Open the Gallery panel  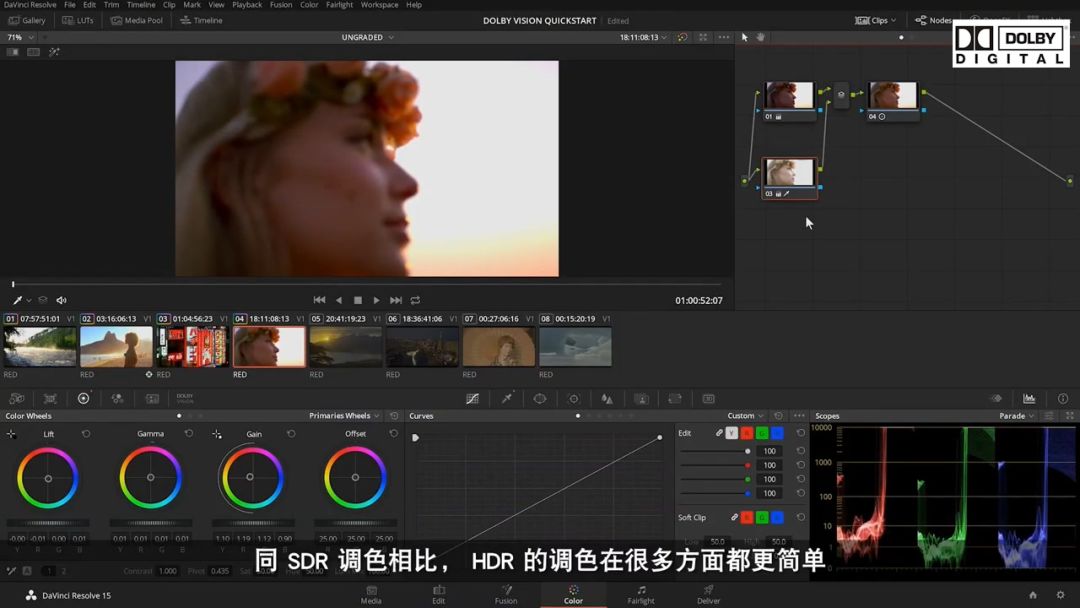click(x=28, y=21)
